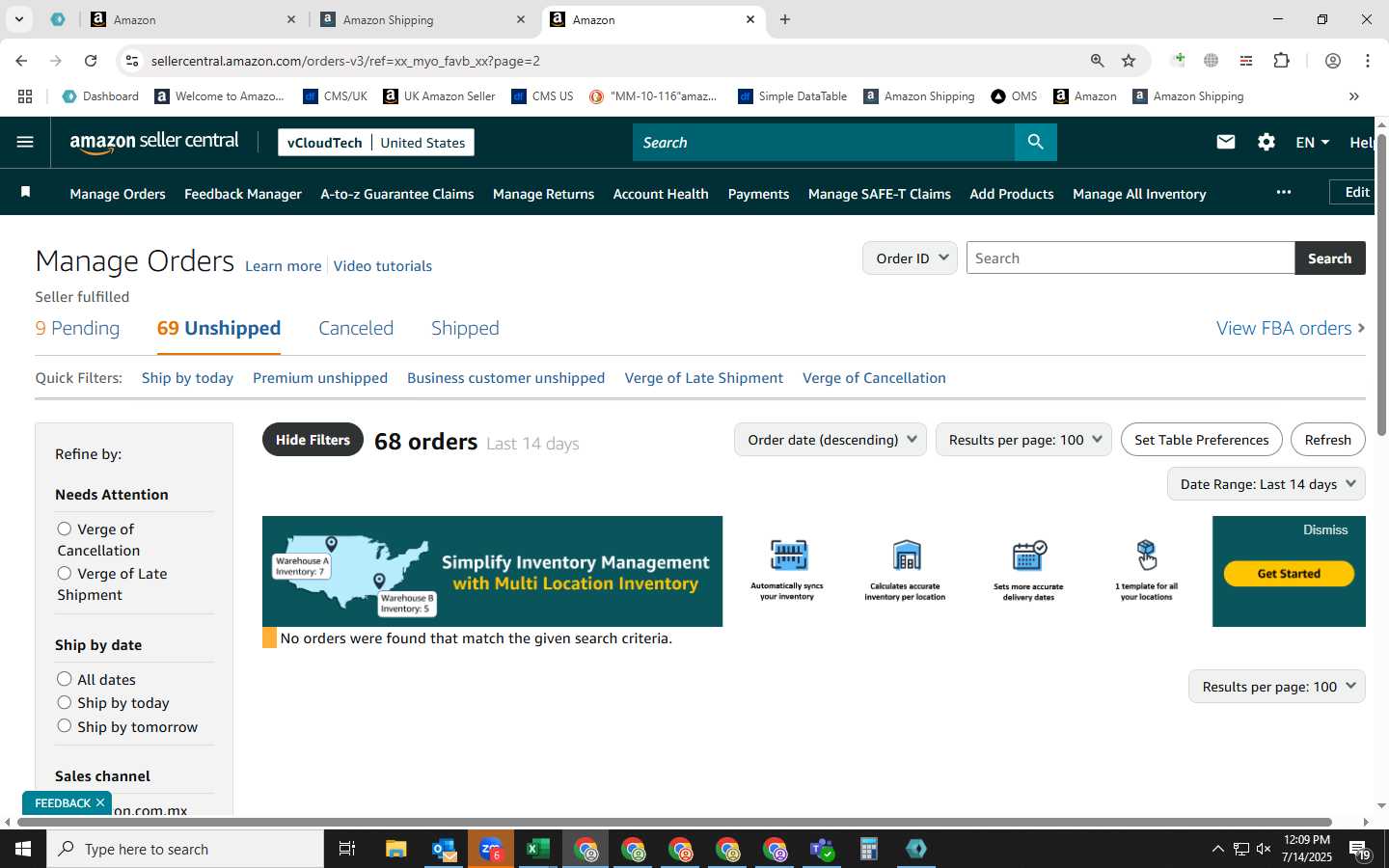The height and width of the screenshot is (868, 1389).
Task: Close the FEEDBACK tab with X
Action: click(x=100, y=802)
